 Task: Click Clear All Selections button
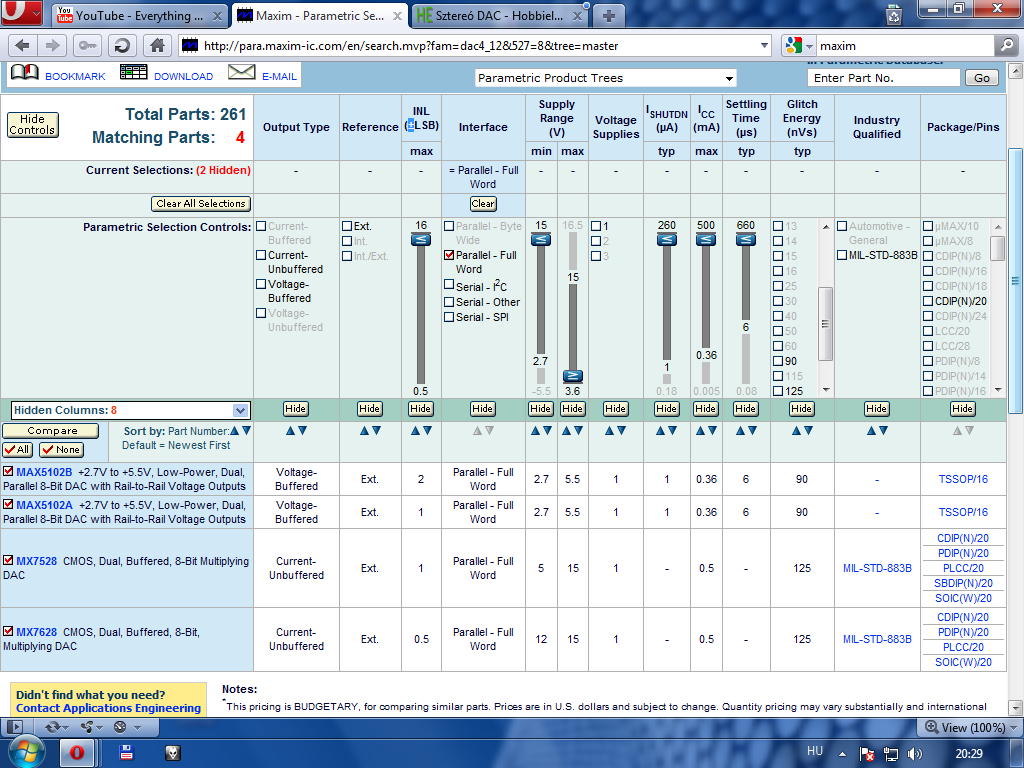coord(201,204)
